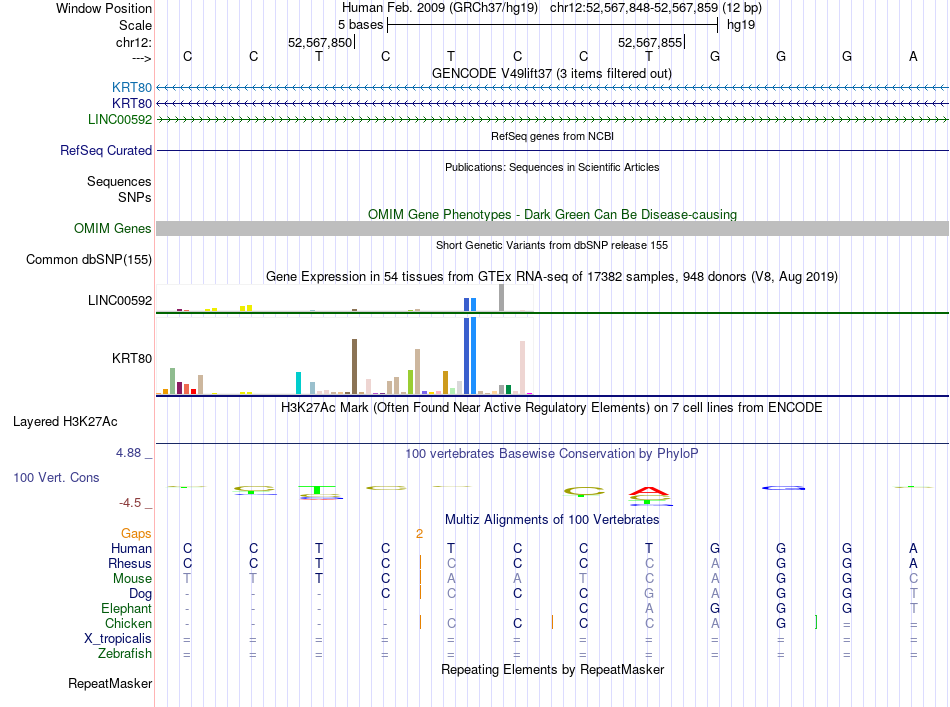This screenshot has height=707, width=950.
Task: Click the orange gap count "2"
Action: tap(419, 534)
